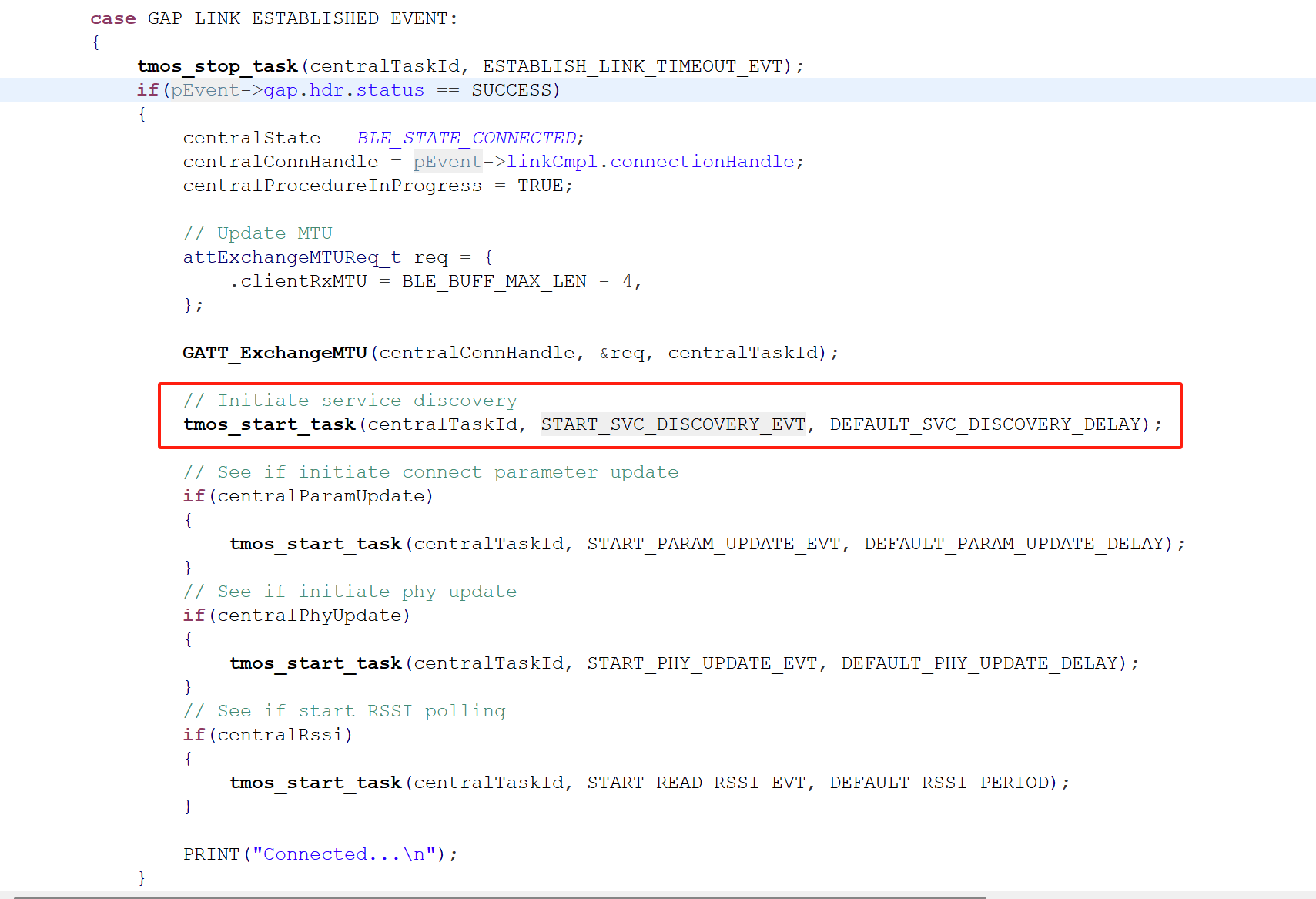Click centralConnHandle in the GATT_ExchangeMTU call
Image resolution: width=1316 pixels, height=899 pixels.
coord(477,353)
